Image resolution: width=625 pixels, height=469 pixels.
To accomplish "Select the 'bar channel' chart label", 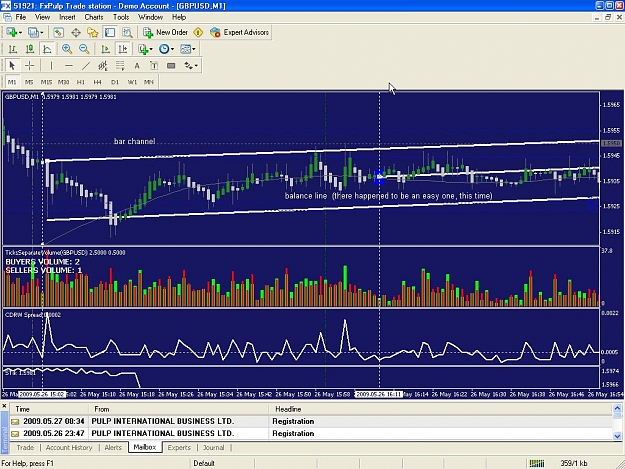I will click(x=134, y=141).
